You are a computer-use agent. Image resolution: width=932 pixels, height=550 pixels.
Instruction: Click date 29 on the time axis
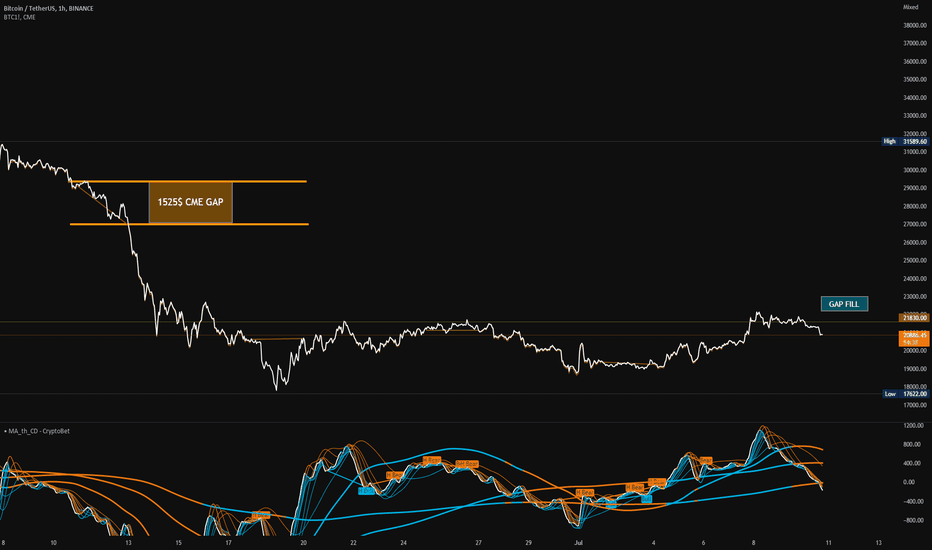(528, 543)
